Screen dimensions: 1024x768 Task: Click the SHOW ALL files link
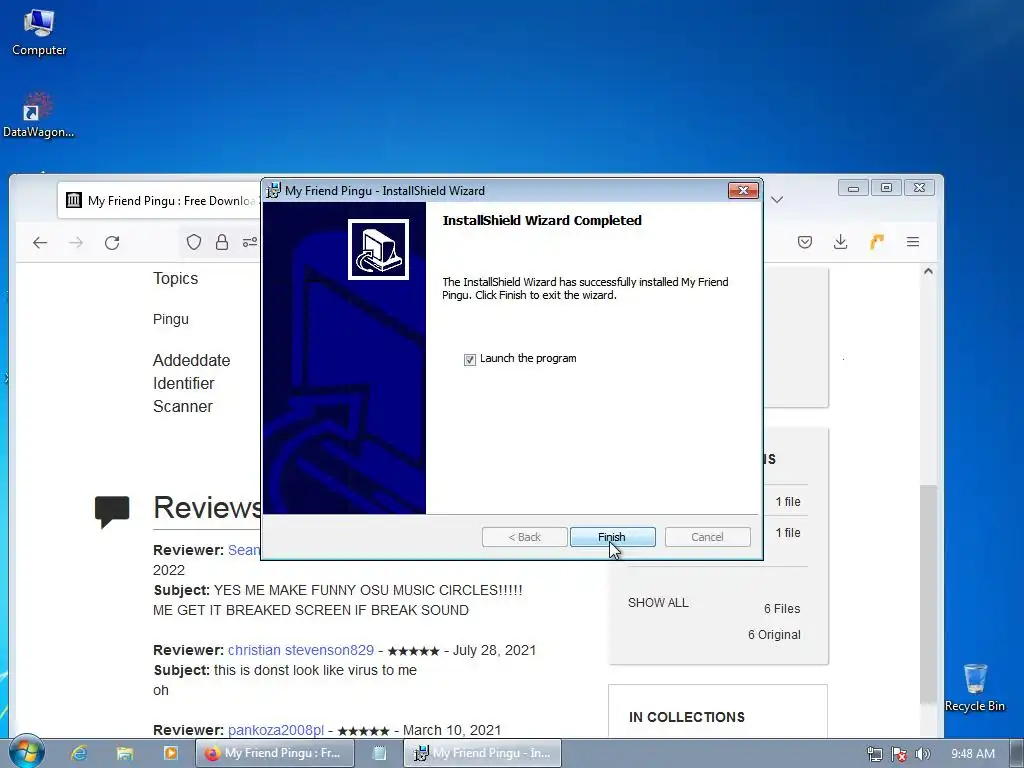coord(658,603)
